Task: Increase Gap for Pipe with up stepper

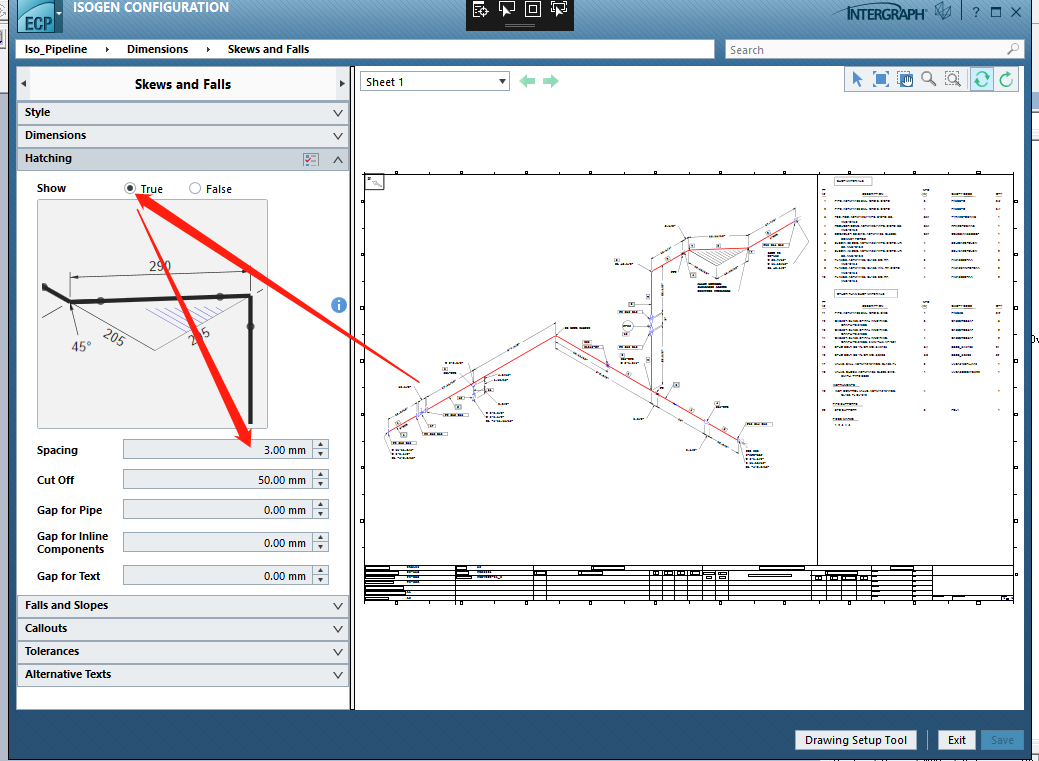Action: click(321, 505)
